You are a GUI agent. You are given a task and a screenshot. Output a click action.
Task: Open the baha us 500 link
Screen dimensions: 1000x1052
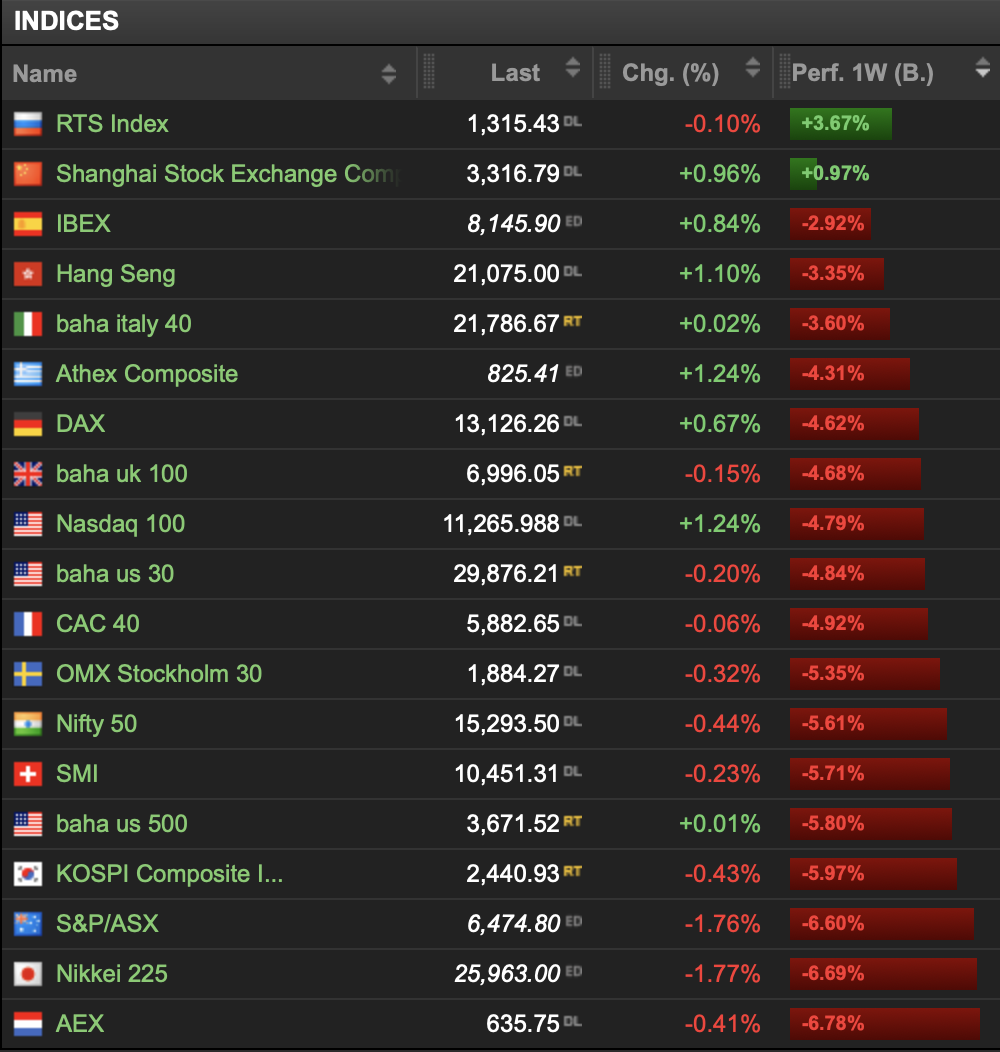click(121, 824)
